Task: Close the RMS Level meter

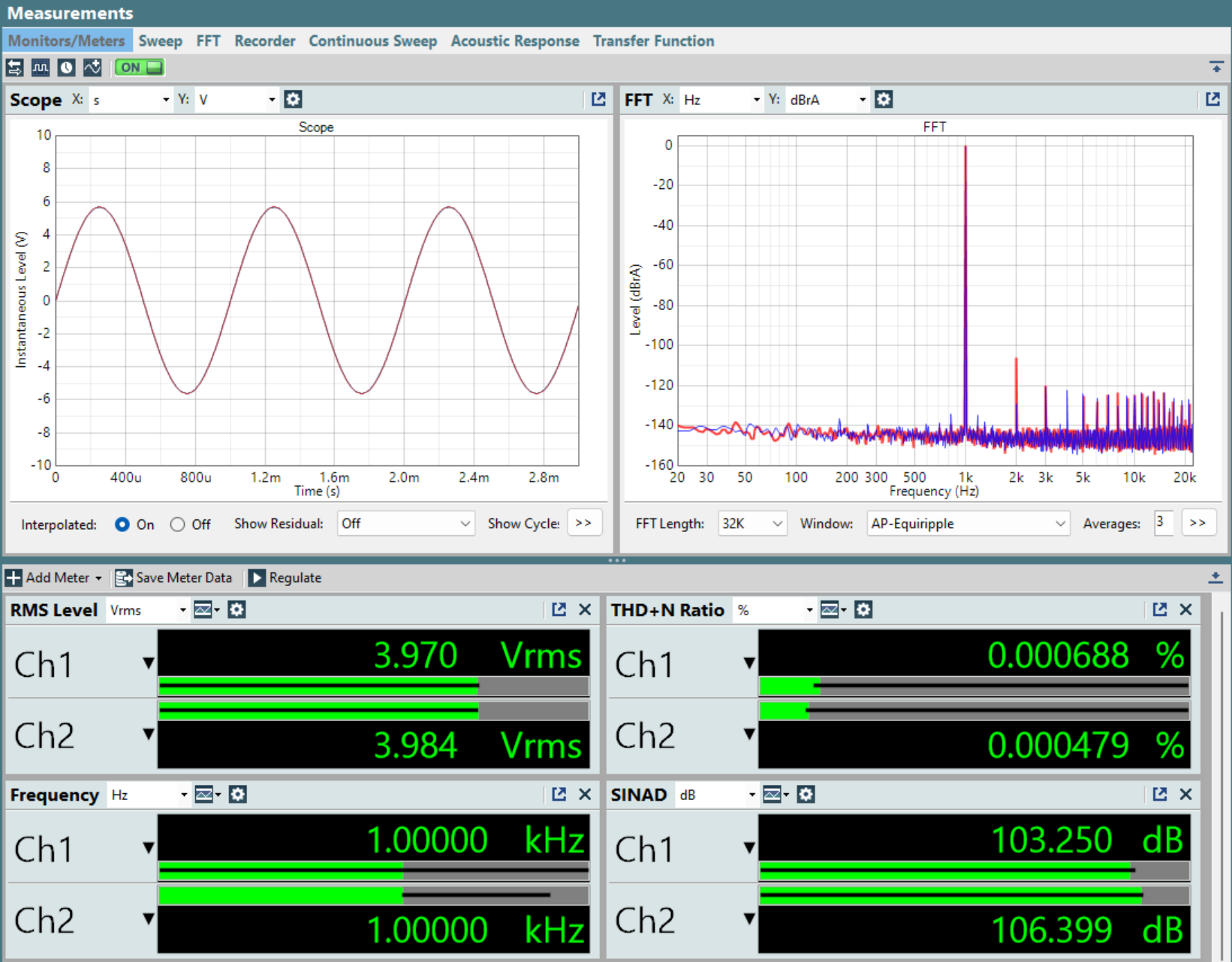Action: click(x=585, y=610)
